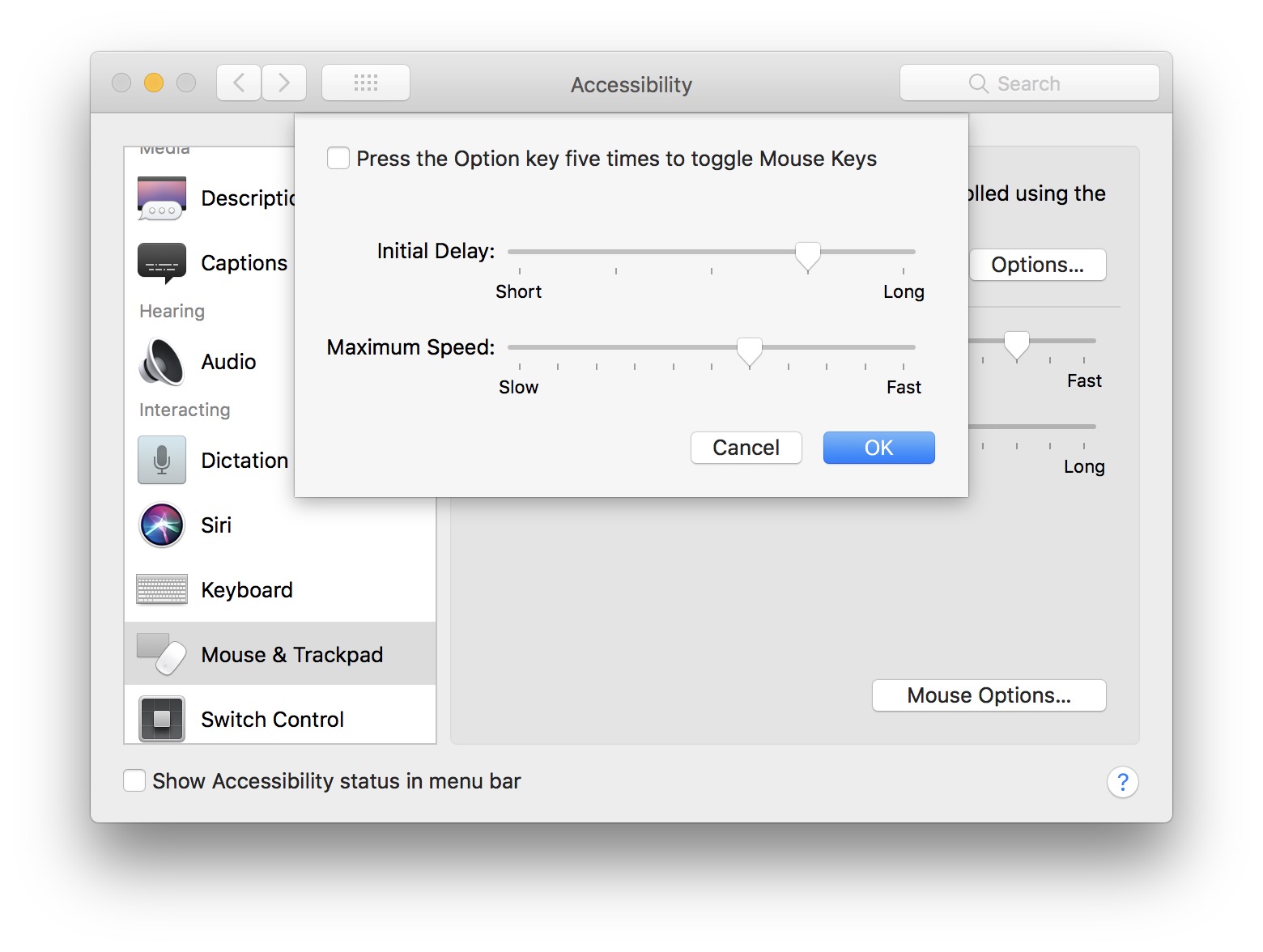Click the background slider thumb above Fast label
The width and height of the screenshot is (1263, 952).
coord(1016,345)
